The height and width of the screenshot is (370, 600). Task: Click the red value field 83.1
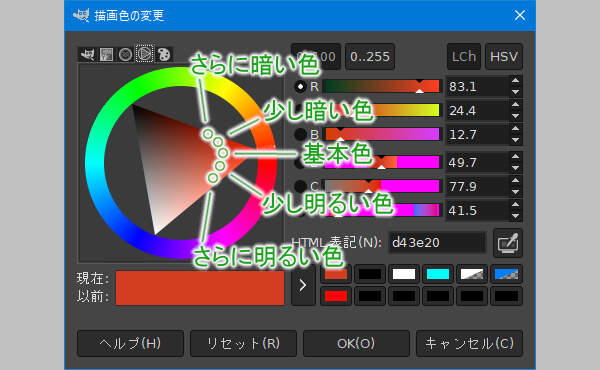(x=478, y=87)
